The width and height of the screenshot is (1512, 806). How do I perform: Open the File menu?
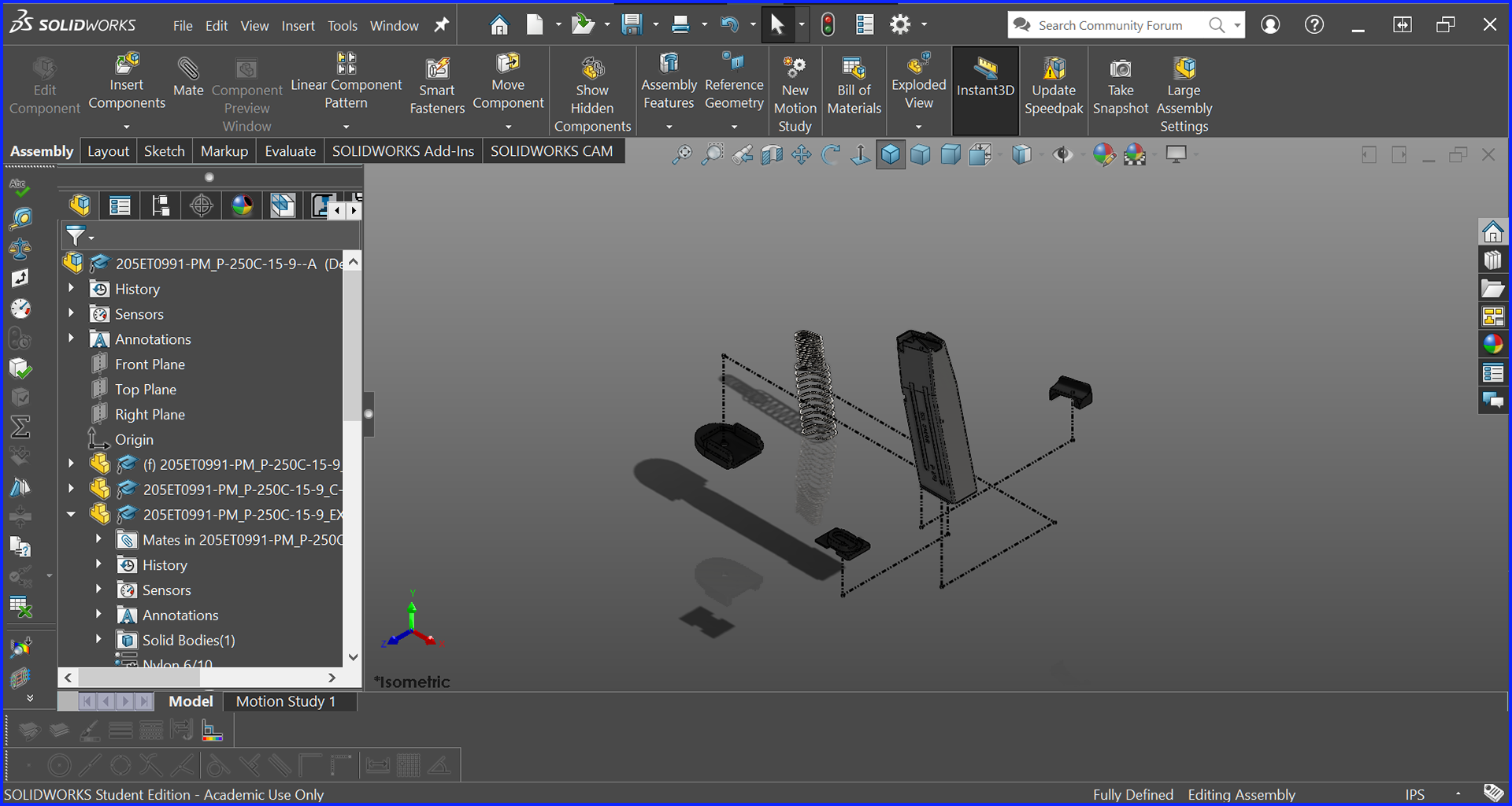183,26
